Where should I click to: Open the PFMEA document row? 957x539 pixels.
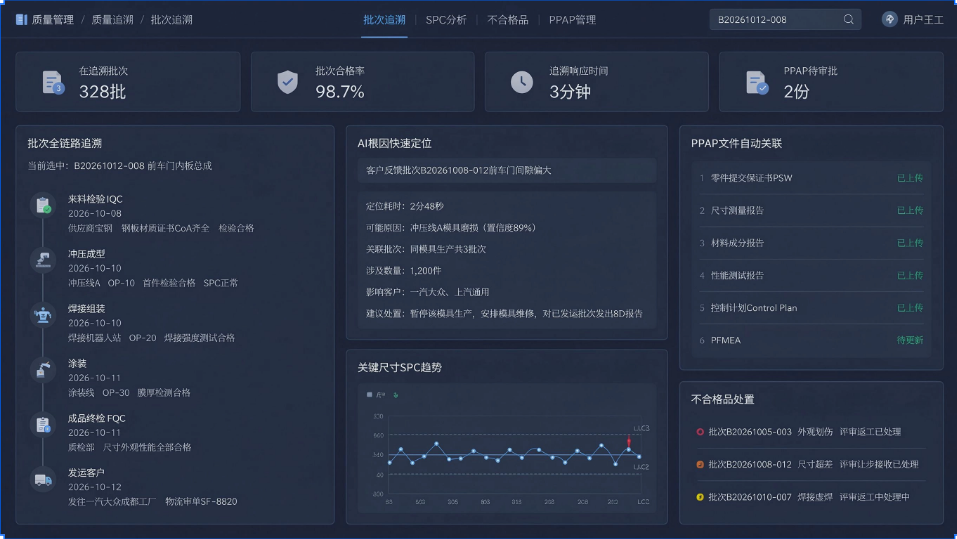click(811, 340)
